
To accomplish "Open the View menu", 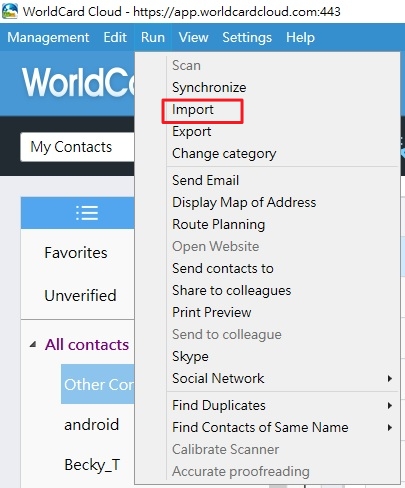I will point(193,37).
